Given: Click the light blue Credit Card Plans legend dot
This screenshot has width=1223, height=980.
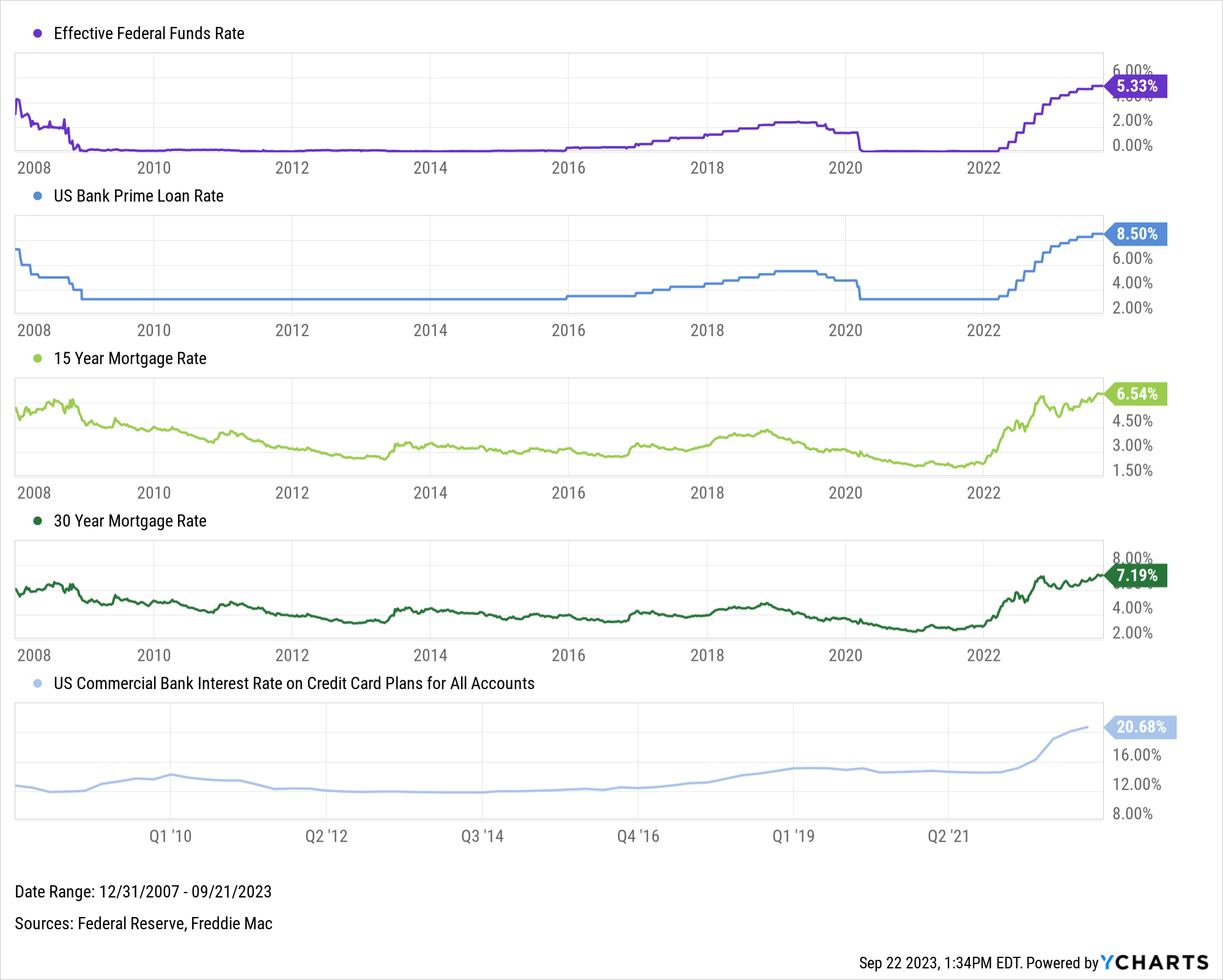Looking at the screenshot, I should click(37, 683).
